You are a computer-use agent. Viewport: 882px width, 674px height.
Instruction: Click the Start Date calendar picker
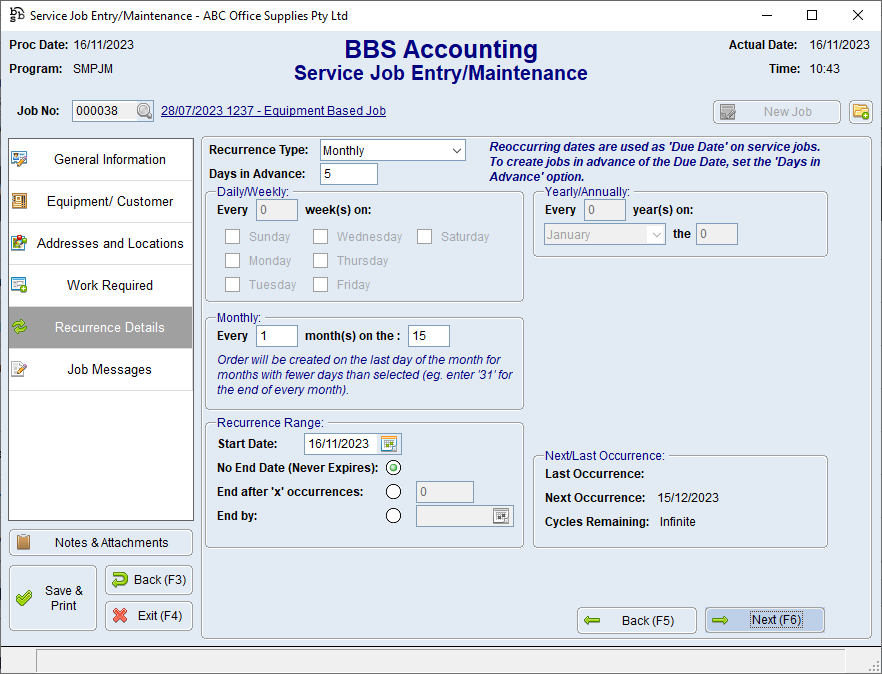(x=388, y=443)
